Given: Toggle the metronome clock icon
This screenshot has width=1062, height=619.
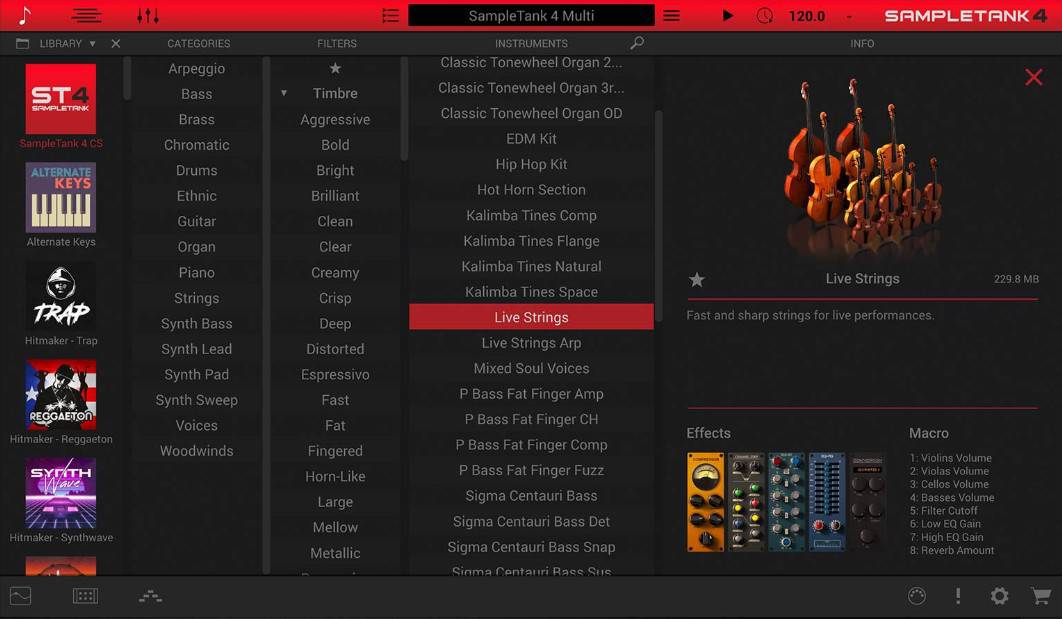Looking at the screenshot, I should (x=765, y=16).
